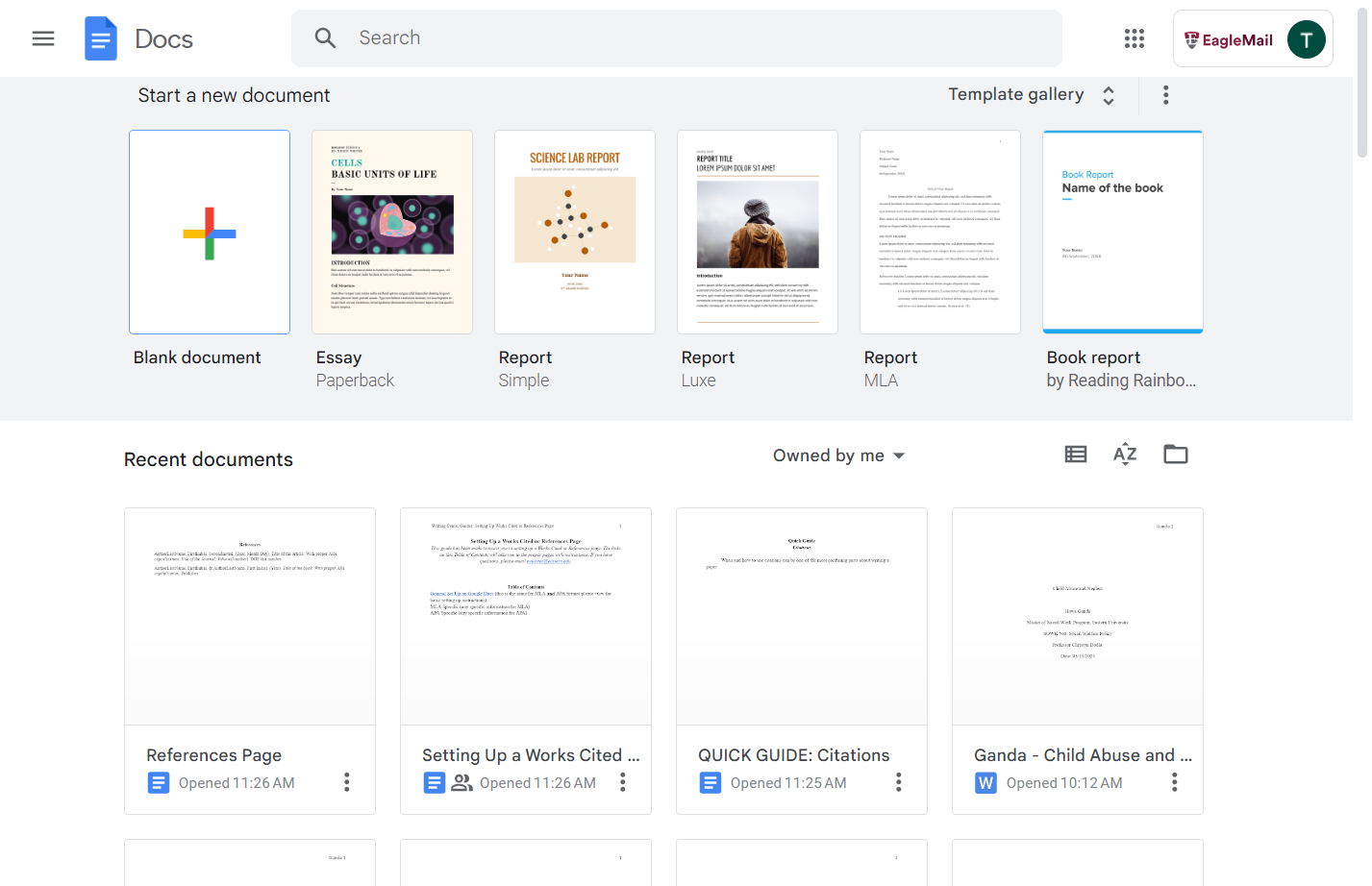Open the Setting Up a Works Cited thumbnail
The height and width of the screenshot is (886, 1372).
pos(526,617)
